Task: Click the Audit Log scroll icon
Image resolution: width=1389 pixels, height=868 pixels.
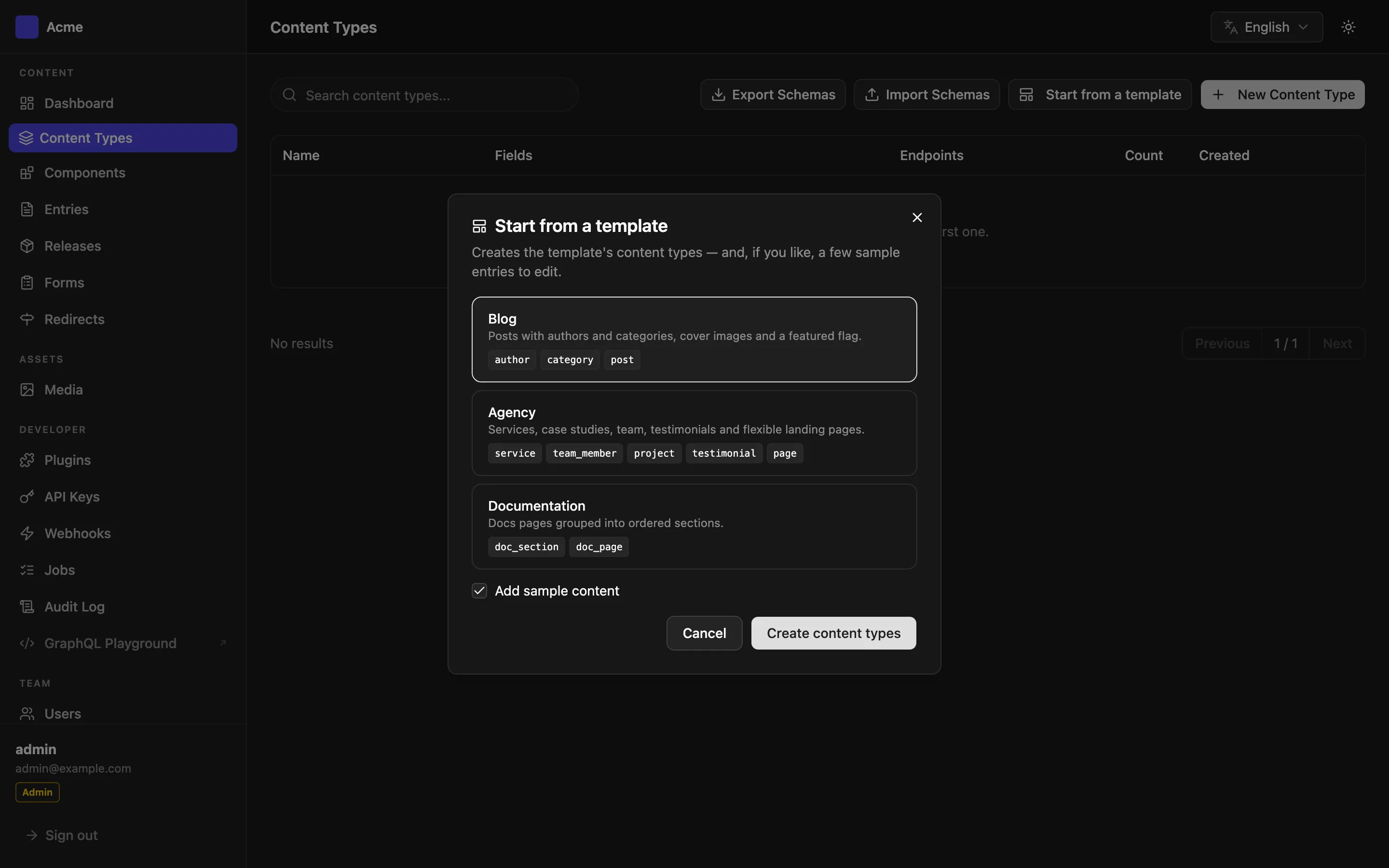Action: click(27, 607)
